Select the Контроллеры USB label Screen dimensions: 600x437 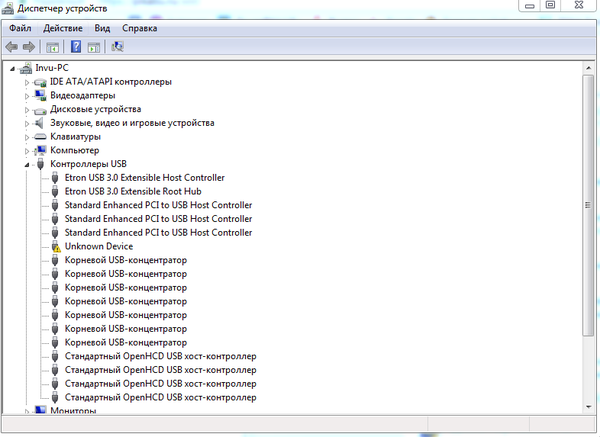coord(88,164)
